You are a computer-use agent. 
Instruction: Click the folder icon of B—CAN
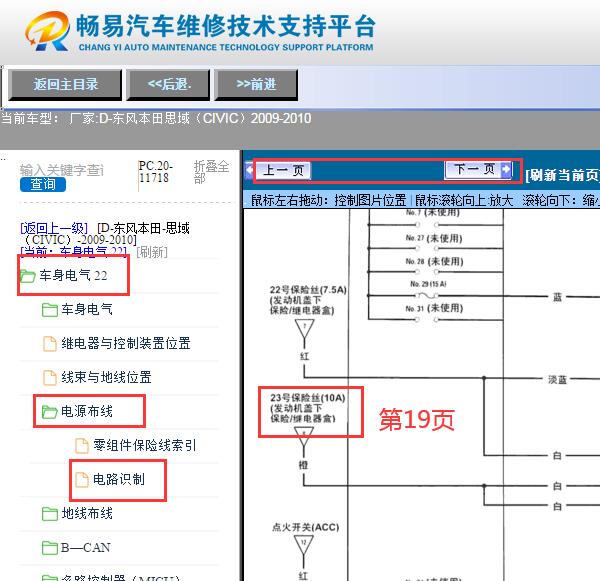click(50, 548)
